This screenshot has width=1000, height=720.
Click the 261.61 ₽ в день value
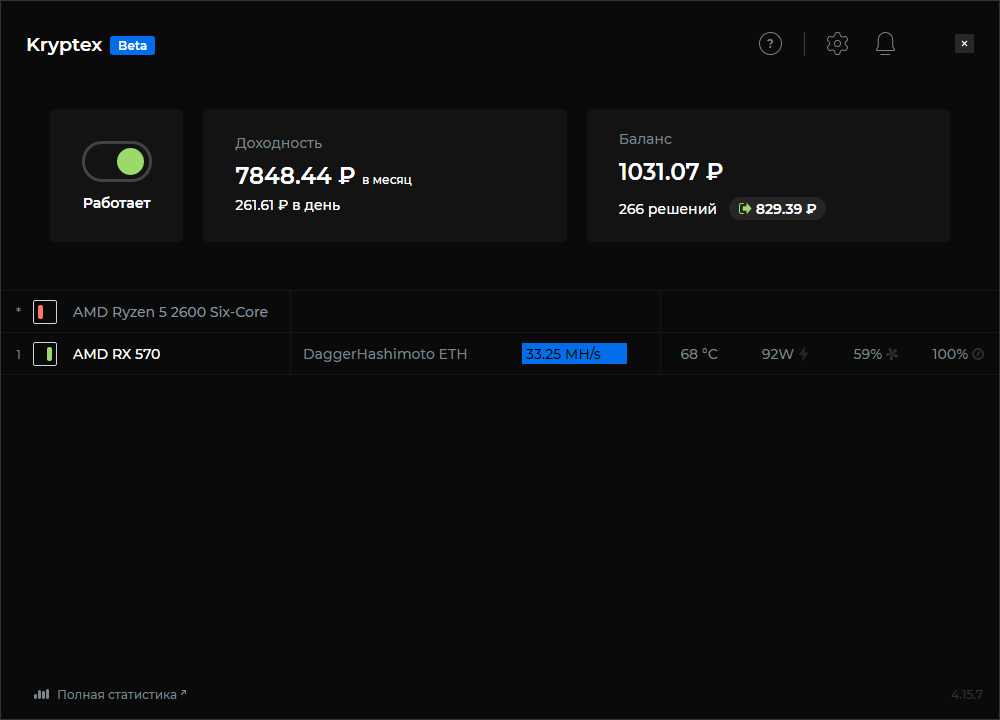pos(288,205)
